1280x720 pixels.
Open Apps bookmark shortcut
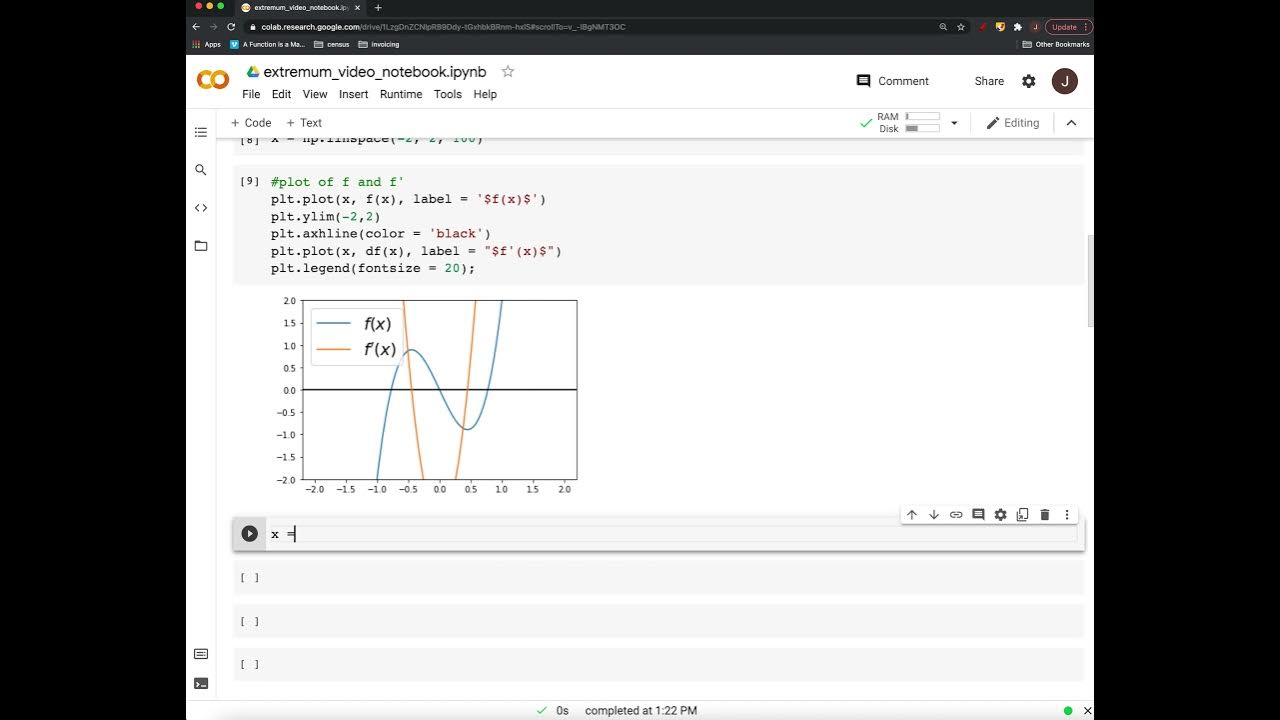[x=206, y=44]
